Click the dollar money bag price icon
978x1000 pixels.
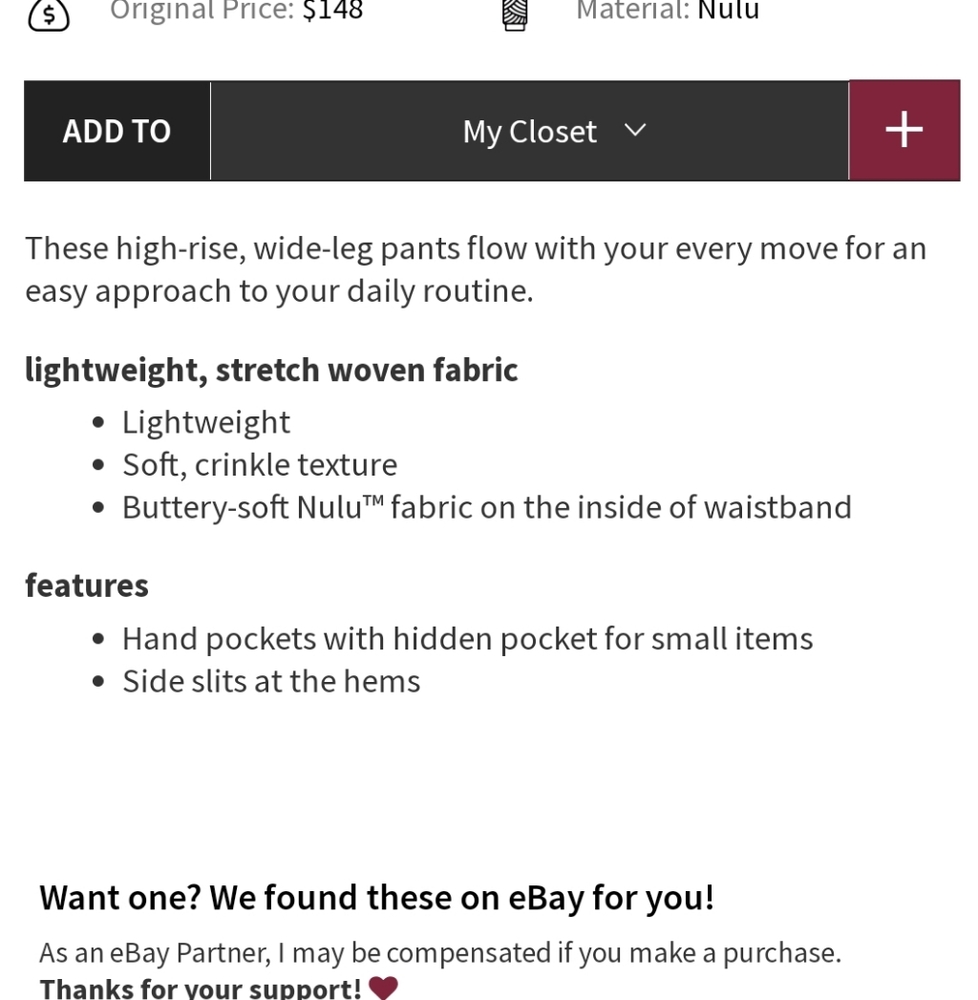tap(48, 14)
